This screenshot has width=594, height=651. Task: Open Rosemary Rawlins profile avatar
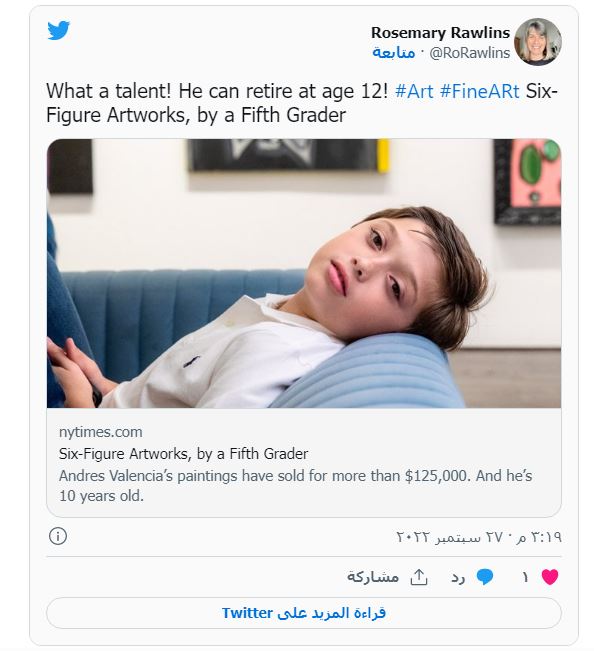click(x=538, y=42)
